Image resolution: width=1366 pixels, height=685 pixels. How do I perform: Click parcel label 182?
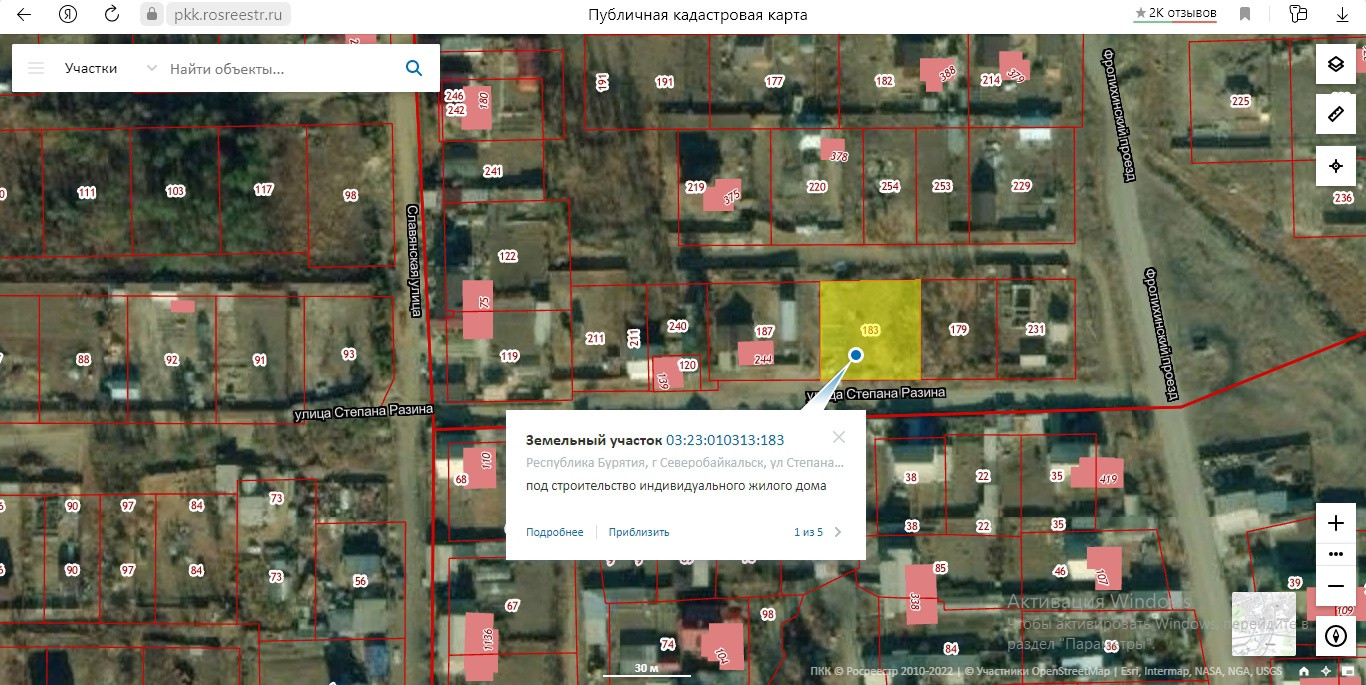(884, 81)
